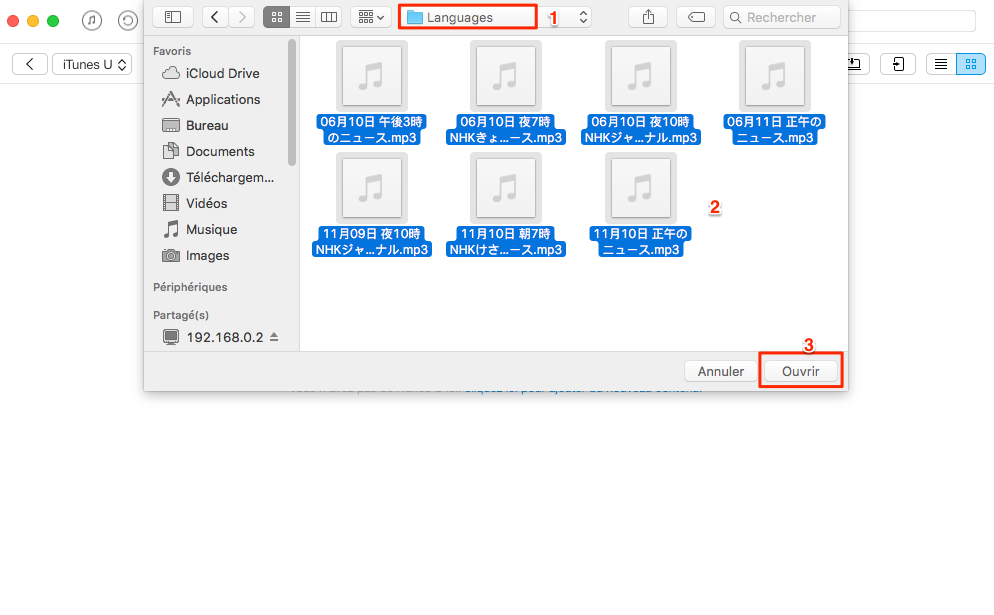994x615 pixels.
Task: Click the music note icon in main window
Action: click(x=92, y=20)
